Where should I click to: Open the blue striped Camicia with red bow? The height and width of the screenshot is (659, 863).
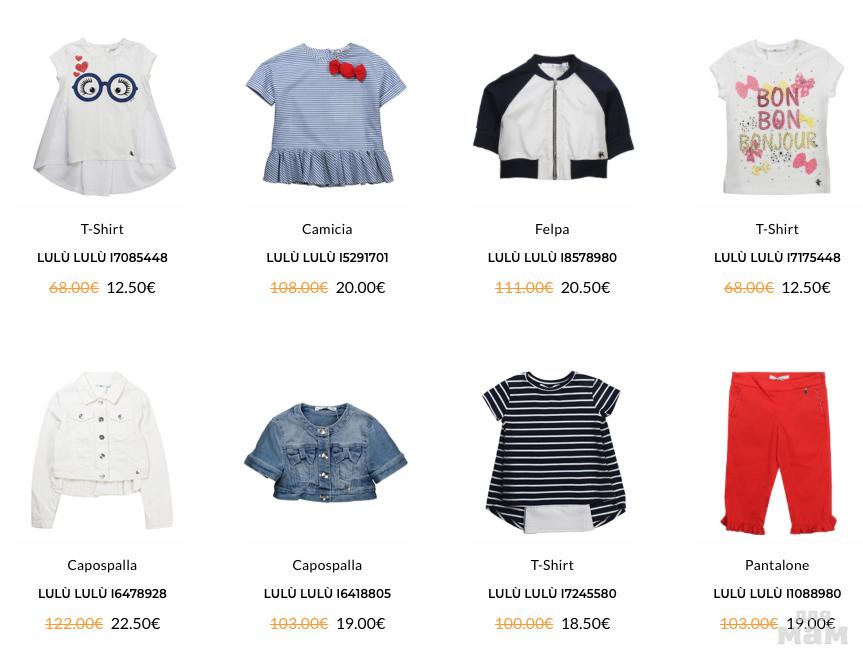coord(326,113)
